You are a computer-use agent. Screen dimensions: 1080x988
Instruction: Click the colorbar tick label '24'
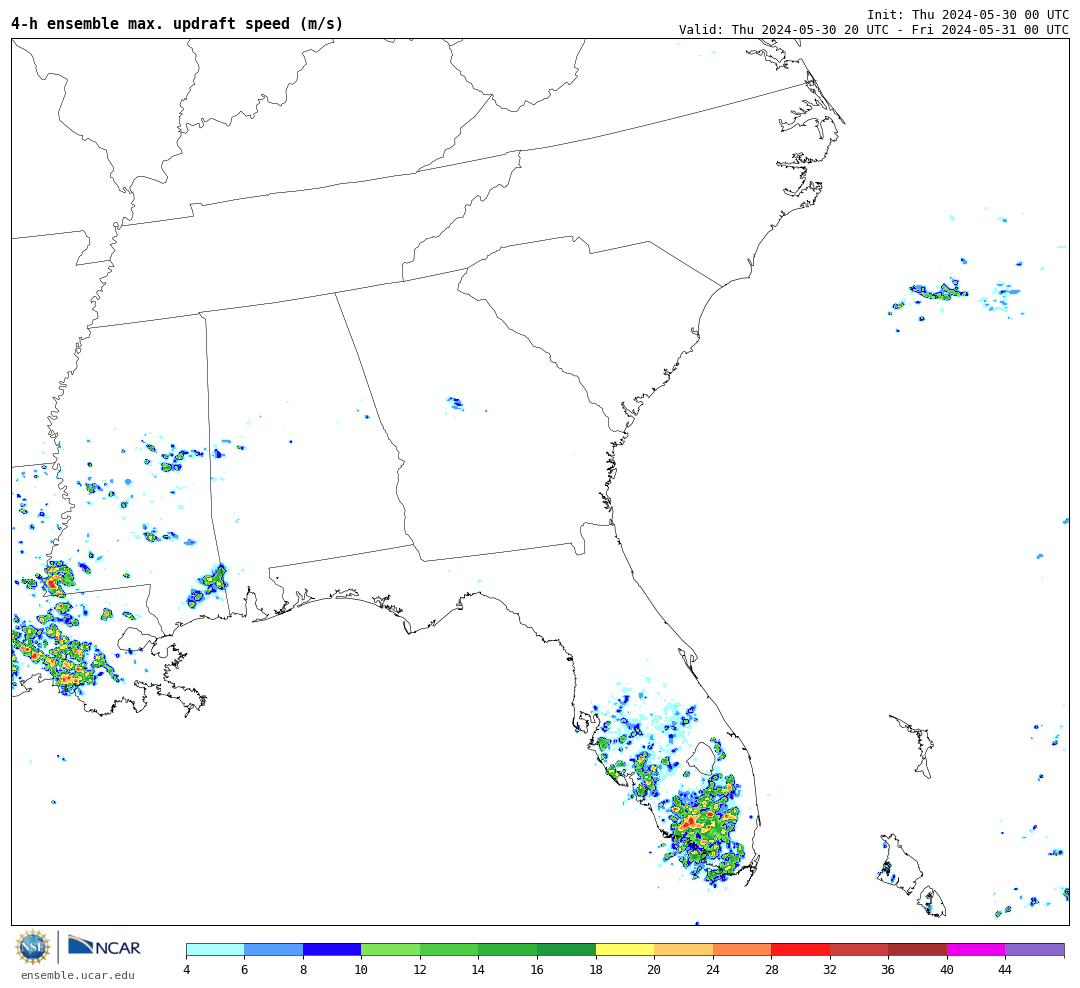[713, 969]
